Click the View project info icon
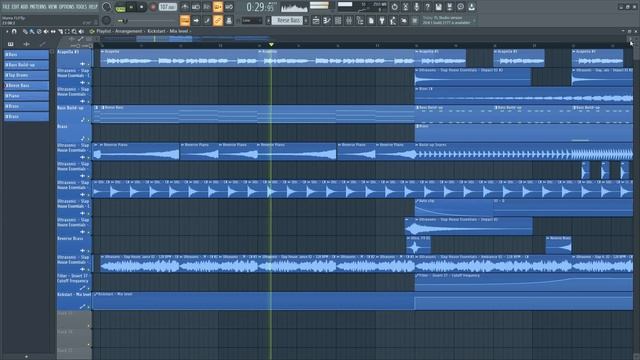This screenshot has width=640, height=360. coord(460,7)
